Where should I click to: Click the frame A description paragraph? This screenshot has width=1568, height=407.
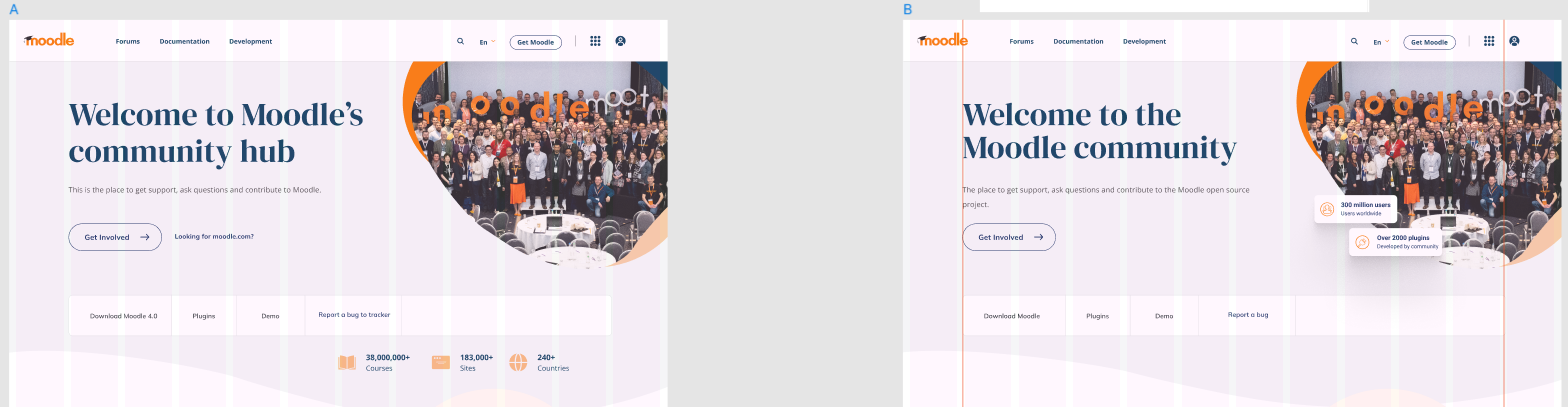coord(195,189)
